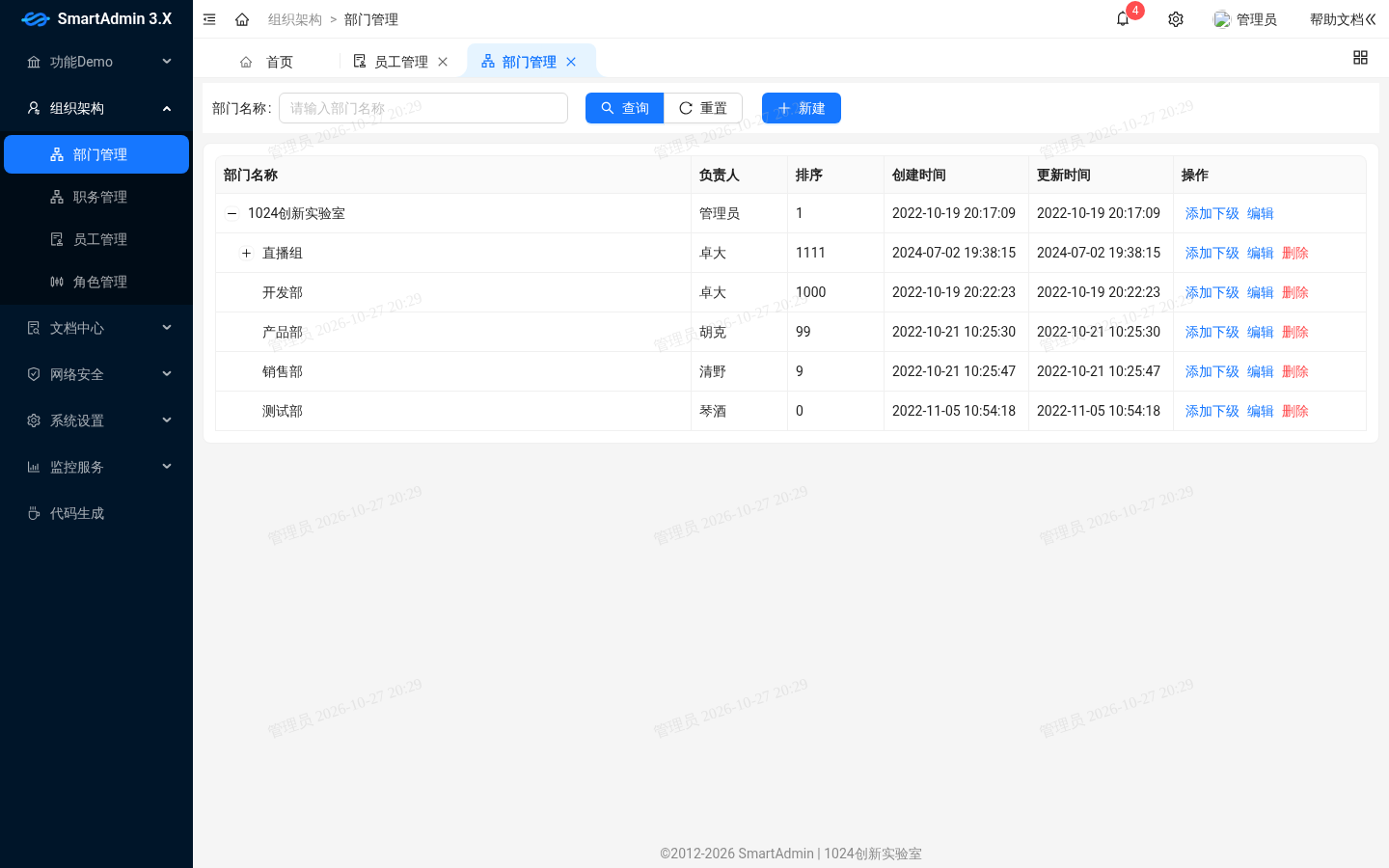The width and height of the screenshot is (1389, 868).
Task: Close the 部门管理 tab
Action: (x=571, y=62)
